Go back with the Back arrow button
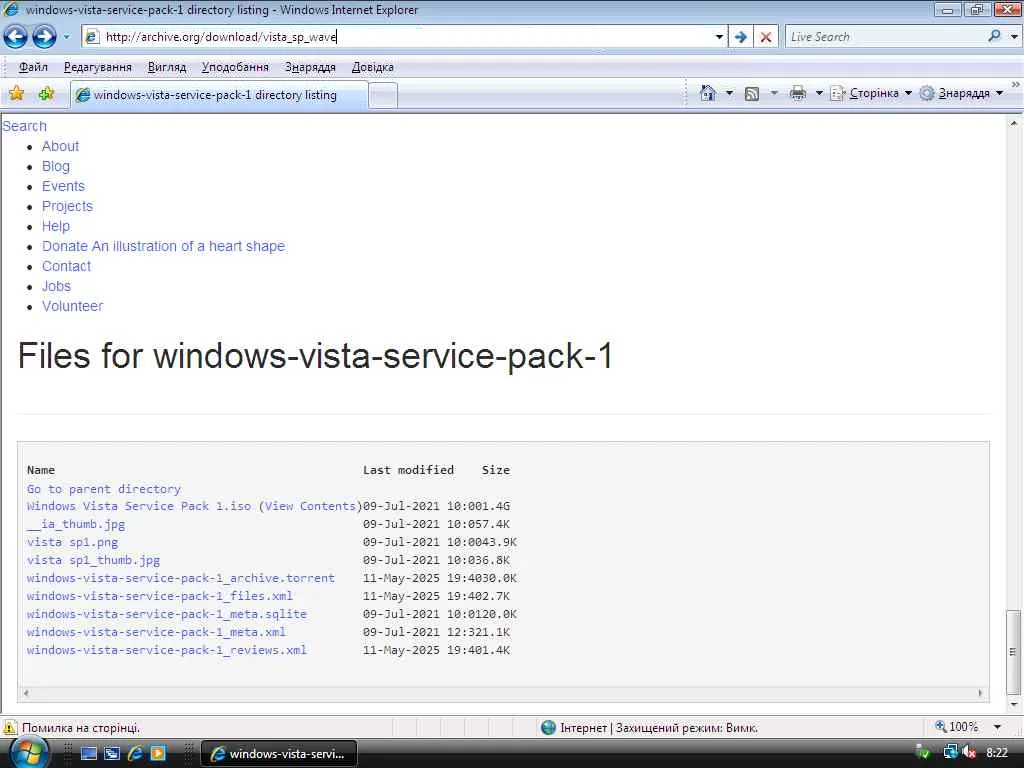1024x768 pixels. point(15,37)
